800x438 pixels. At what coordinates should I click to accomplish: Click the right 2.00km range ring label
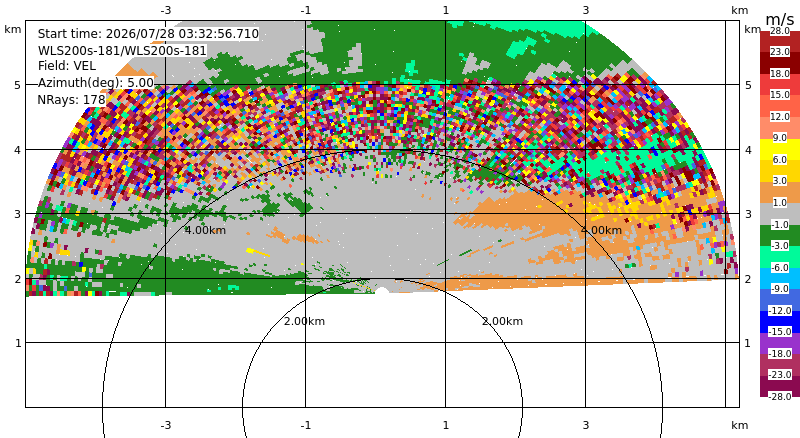point(503,321)
